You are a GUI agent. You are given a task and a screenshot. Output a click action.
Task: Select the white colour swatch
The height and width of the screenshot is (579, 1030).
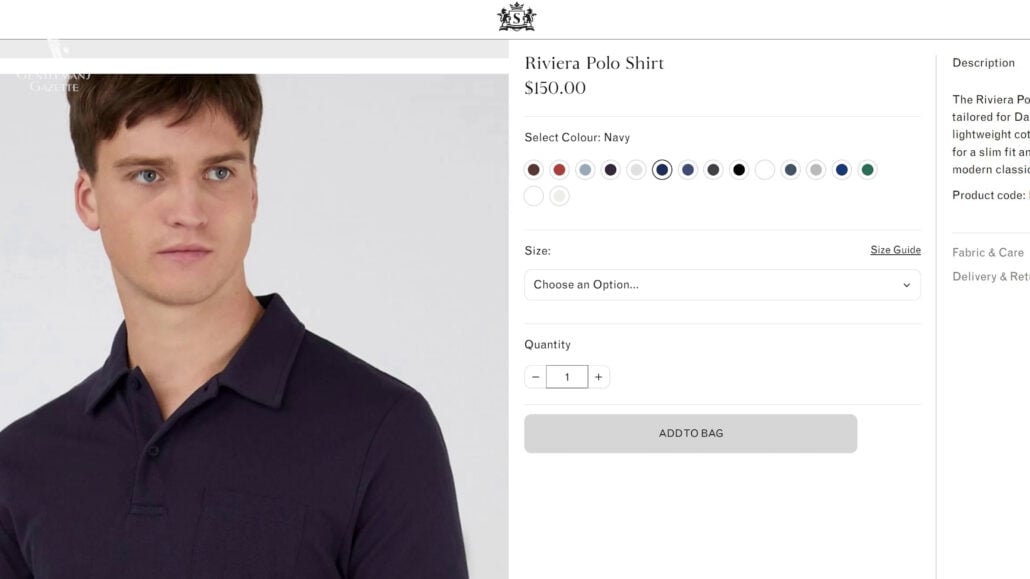coord(765,169)
